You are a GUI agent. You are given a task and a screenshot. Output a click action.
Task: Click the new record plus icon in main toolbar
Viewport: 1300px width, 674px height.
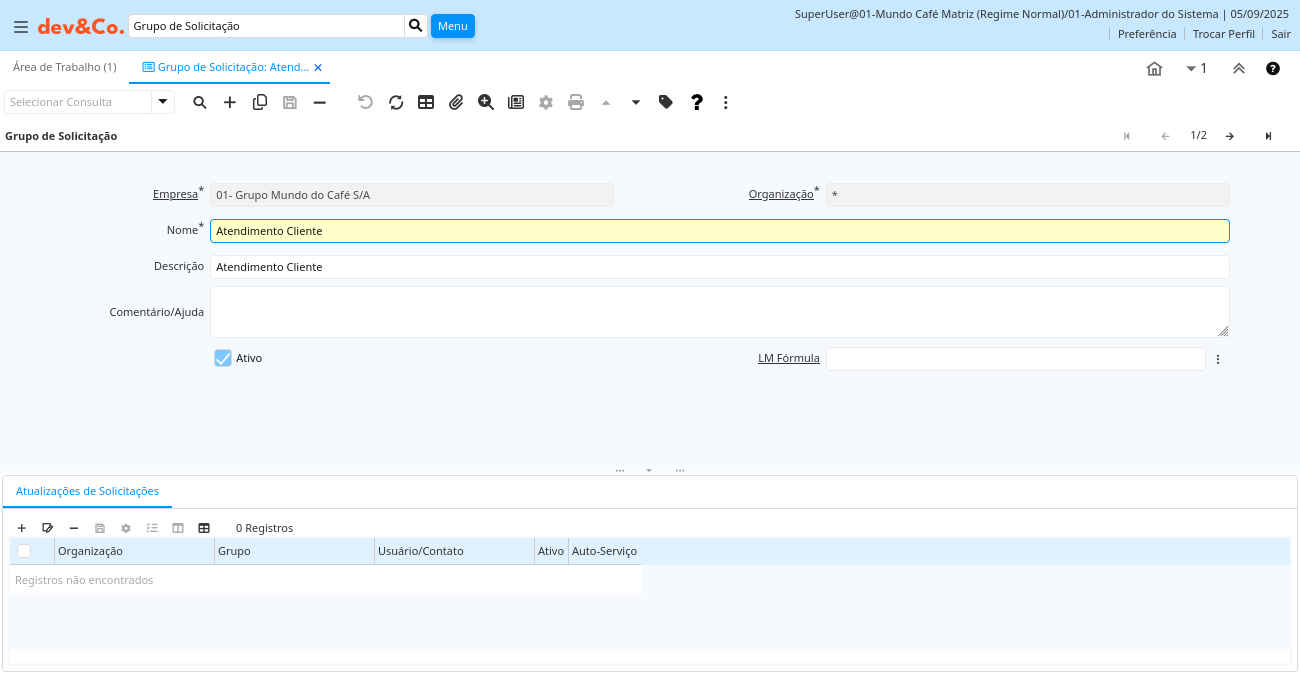pyautogui.click(x=230, y=102)
